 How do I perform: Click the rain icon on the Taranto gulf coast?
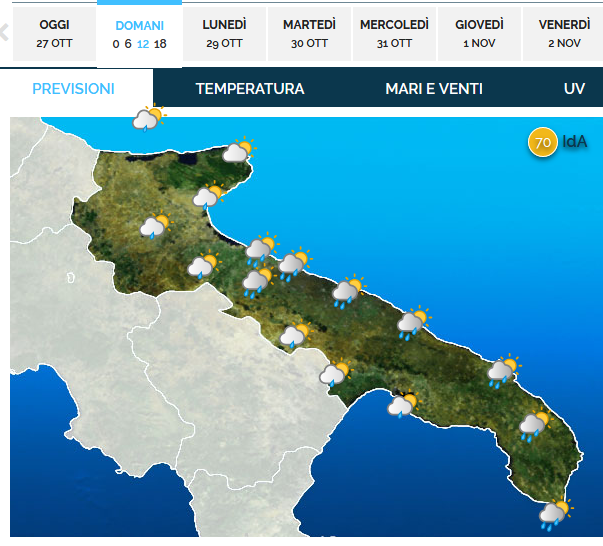pos(403,405)
